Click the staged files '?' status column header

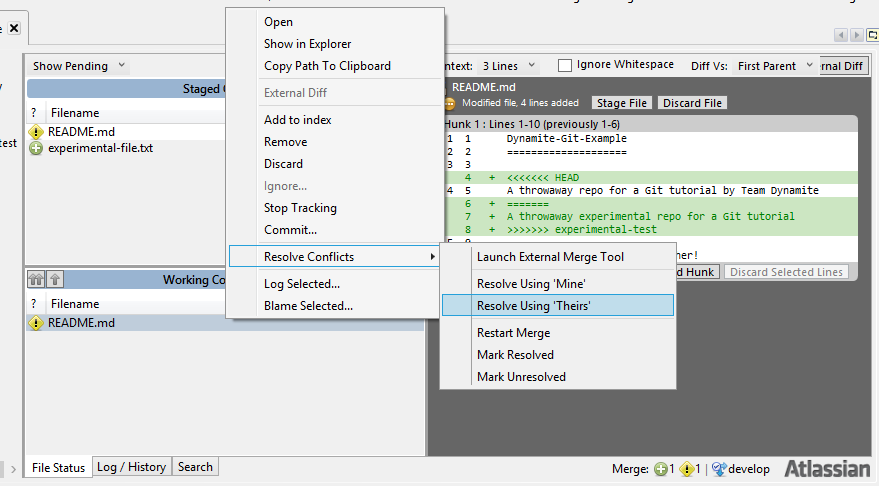(34, 113)
